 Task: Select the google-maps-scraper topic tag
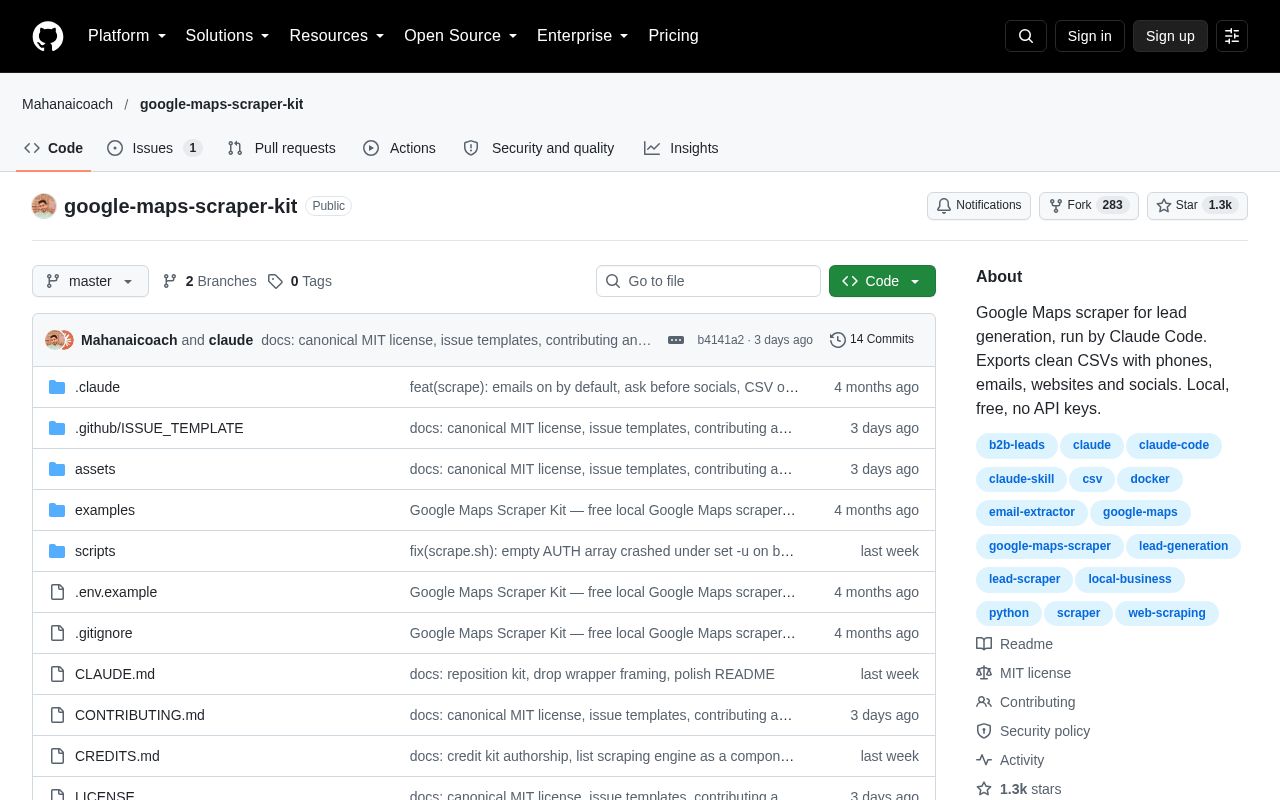coord(1050,546)
